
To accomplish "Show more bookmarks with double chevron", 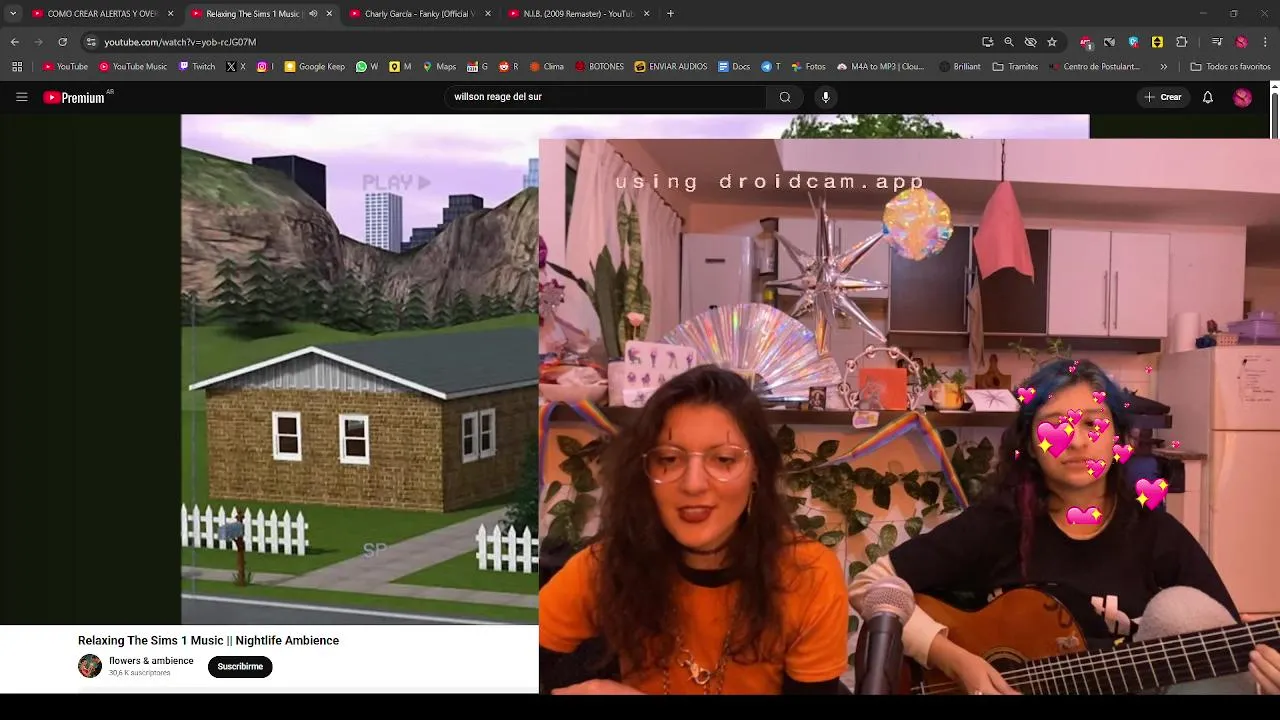I will (x=1163, y=67).
